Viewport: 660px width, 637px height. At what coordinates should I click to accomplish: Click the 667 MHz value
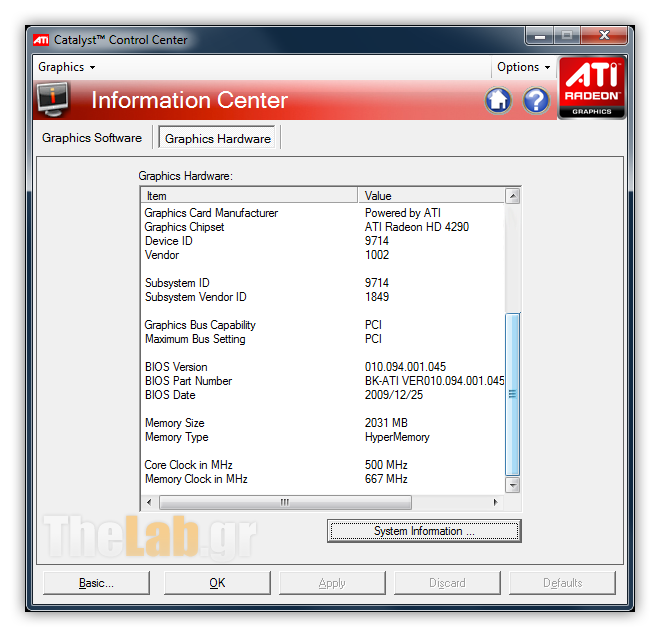(x=386, y=479)
